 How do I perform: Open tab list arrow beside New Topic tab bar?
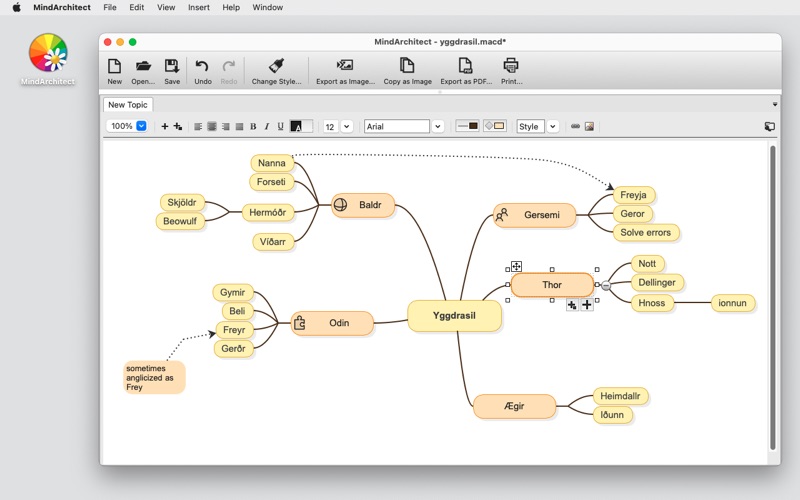[774, 104]
